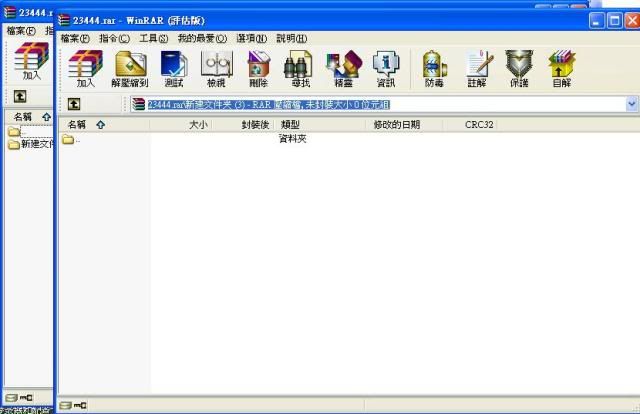Open the 選項(N) menu
Screen dimensions: 640x414
[251, 38]
